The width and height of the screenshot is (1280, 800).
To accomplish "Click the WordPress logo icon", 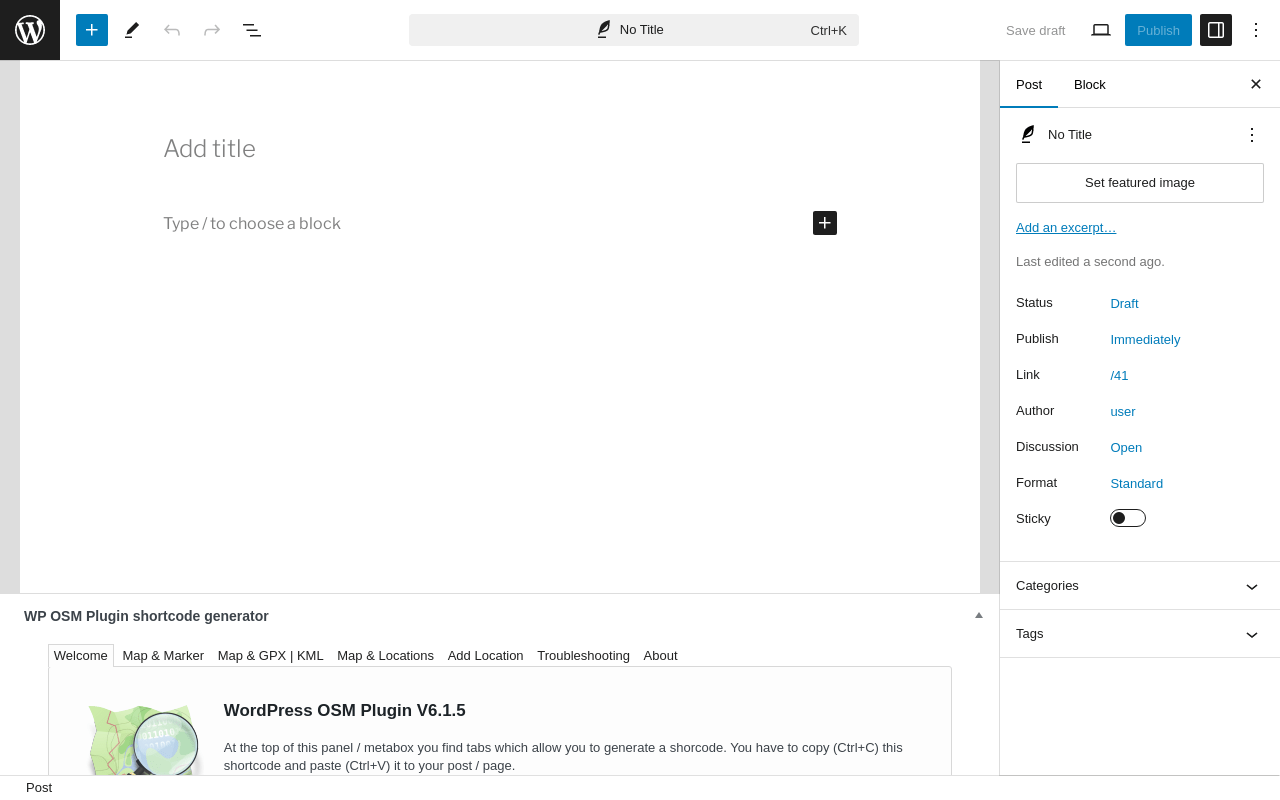I will pyautogui.click(x=30, y=30).
